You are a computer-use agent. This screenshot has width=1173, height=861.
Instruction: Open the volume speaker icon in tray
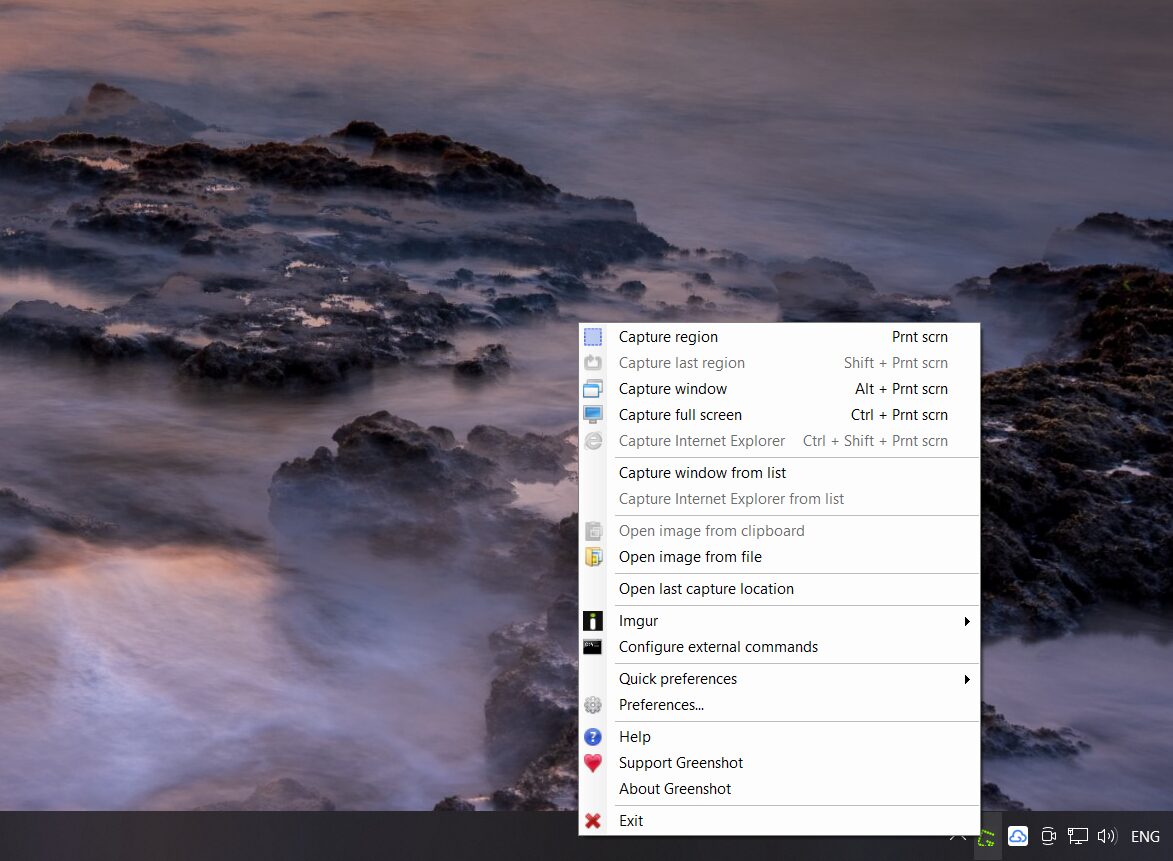1106,837
